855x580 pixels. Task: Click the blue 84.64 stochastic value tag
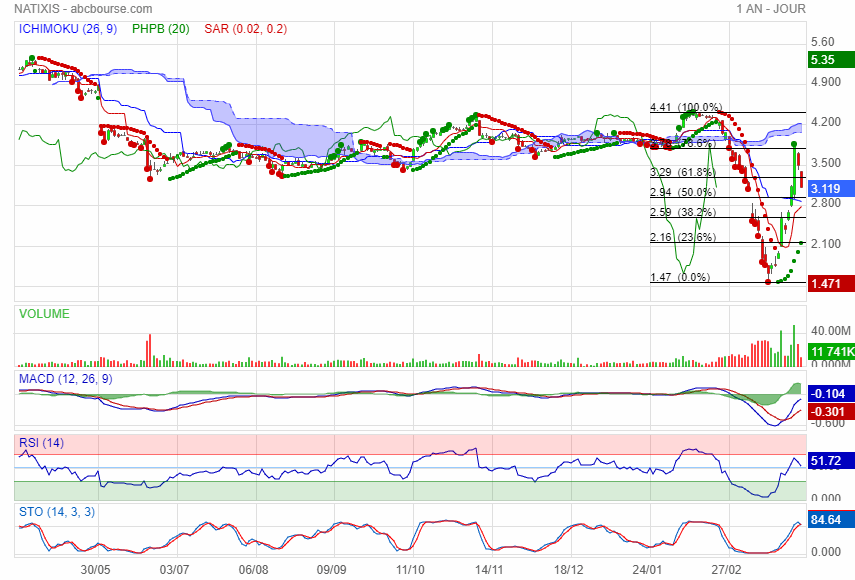click(x=831, y=519)
